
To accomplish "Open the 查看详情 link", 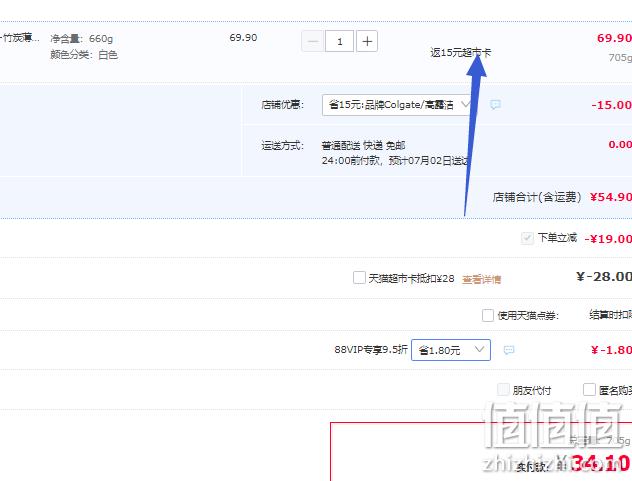I will coord(481,279).
